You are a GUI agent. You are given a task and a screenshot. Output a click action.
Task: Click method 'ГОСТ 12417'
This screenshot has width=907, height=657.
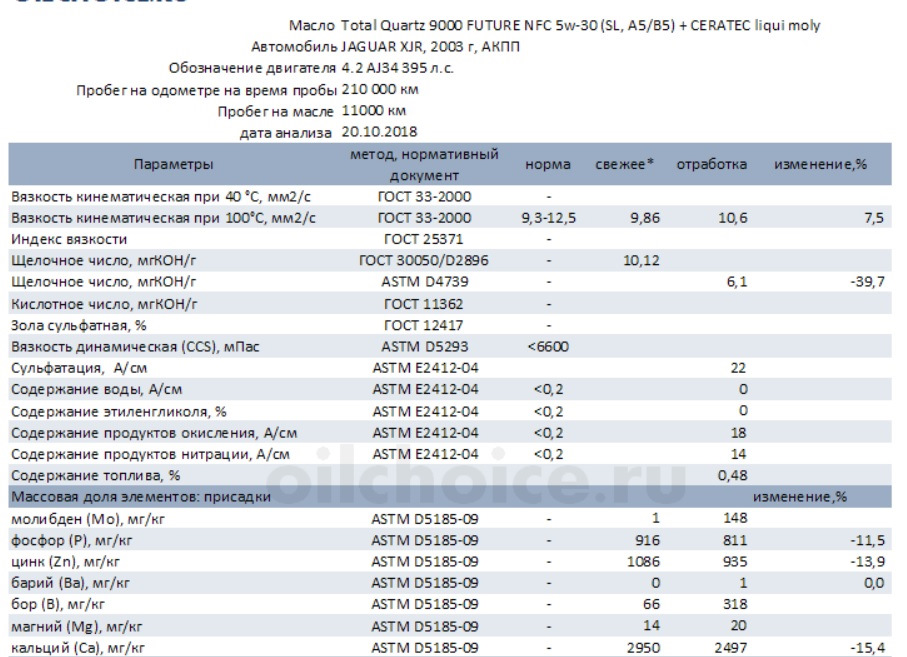pyautogui.click(x=424, y=326)
